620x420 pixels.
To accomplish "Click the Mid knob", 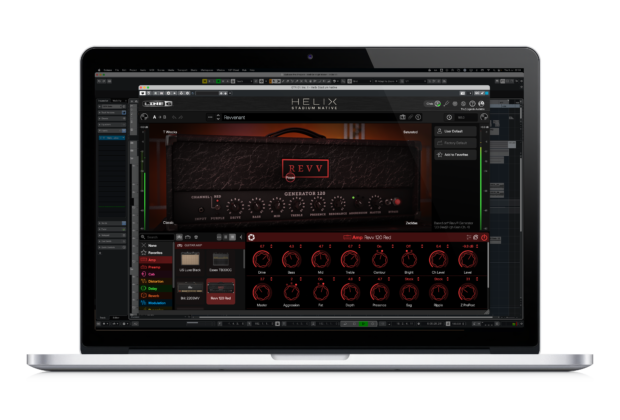I will (321, 260).
